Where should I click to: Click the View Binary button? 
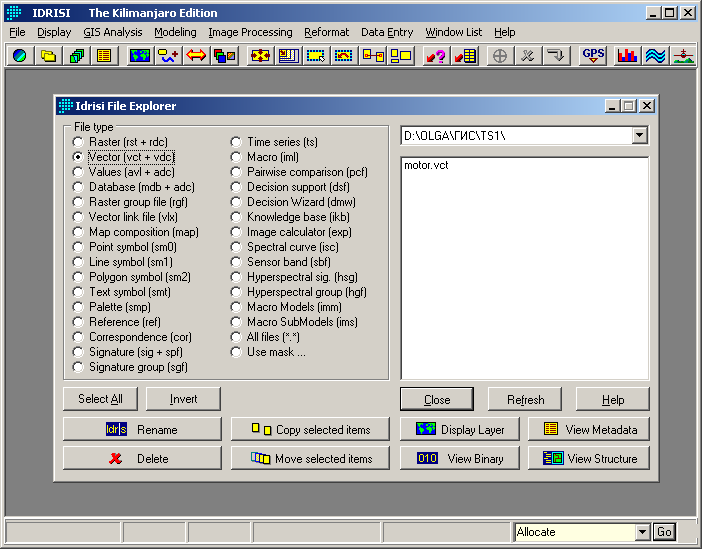[460, 458]
